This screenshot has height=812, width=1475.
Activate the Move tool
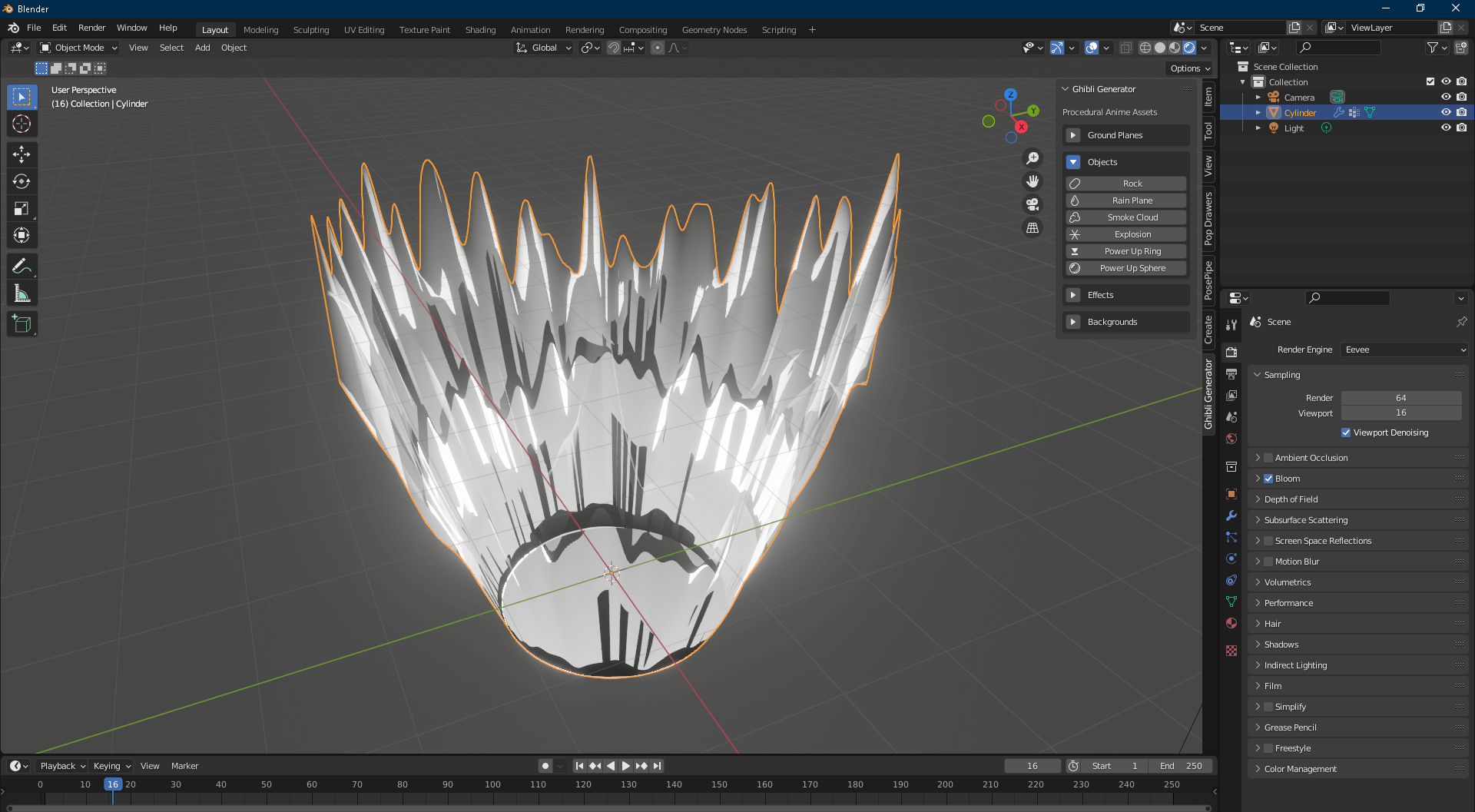click(22, 154)
